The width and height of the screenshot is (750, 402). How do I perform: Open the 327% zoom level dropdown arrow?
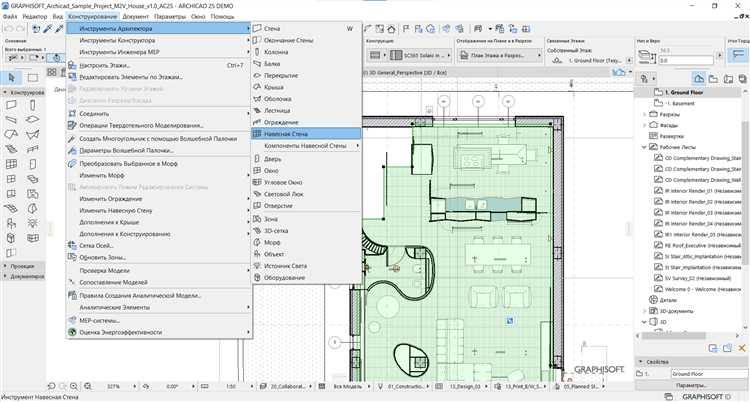point(134,386)
